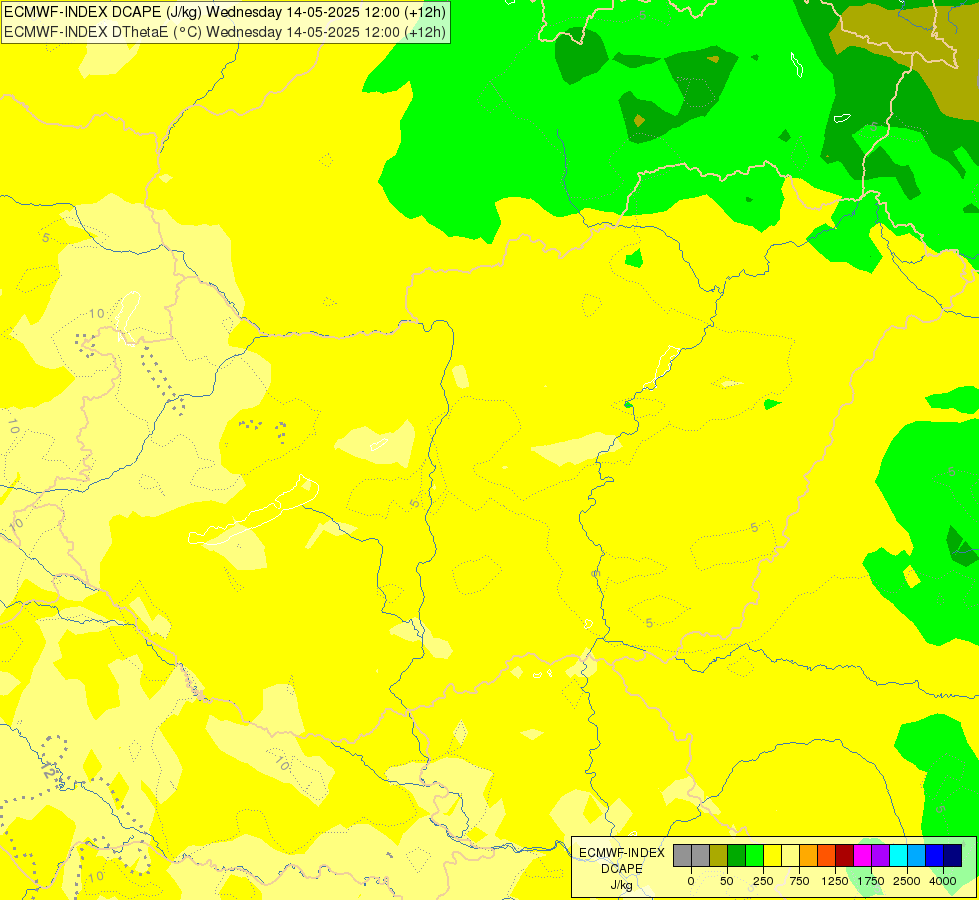Image resolution: width=979 pixels, height=900 pixels.
Task: Click the legend label "2500"
Action: tap(907, 881)
